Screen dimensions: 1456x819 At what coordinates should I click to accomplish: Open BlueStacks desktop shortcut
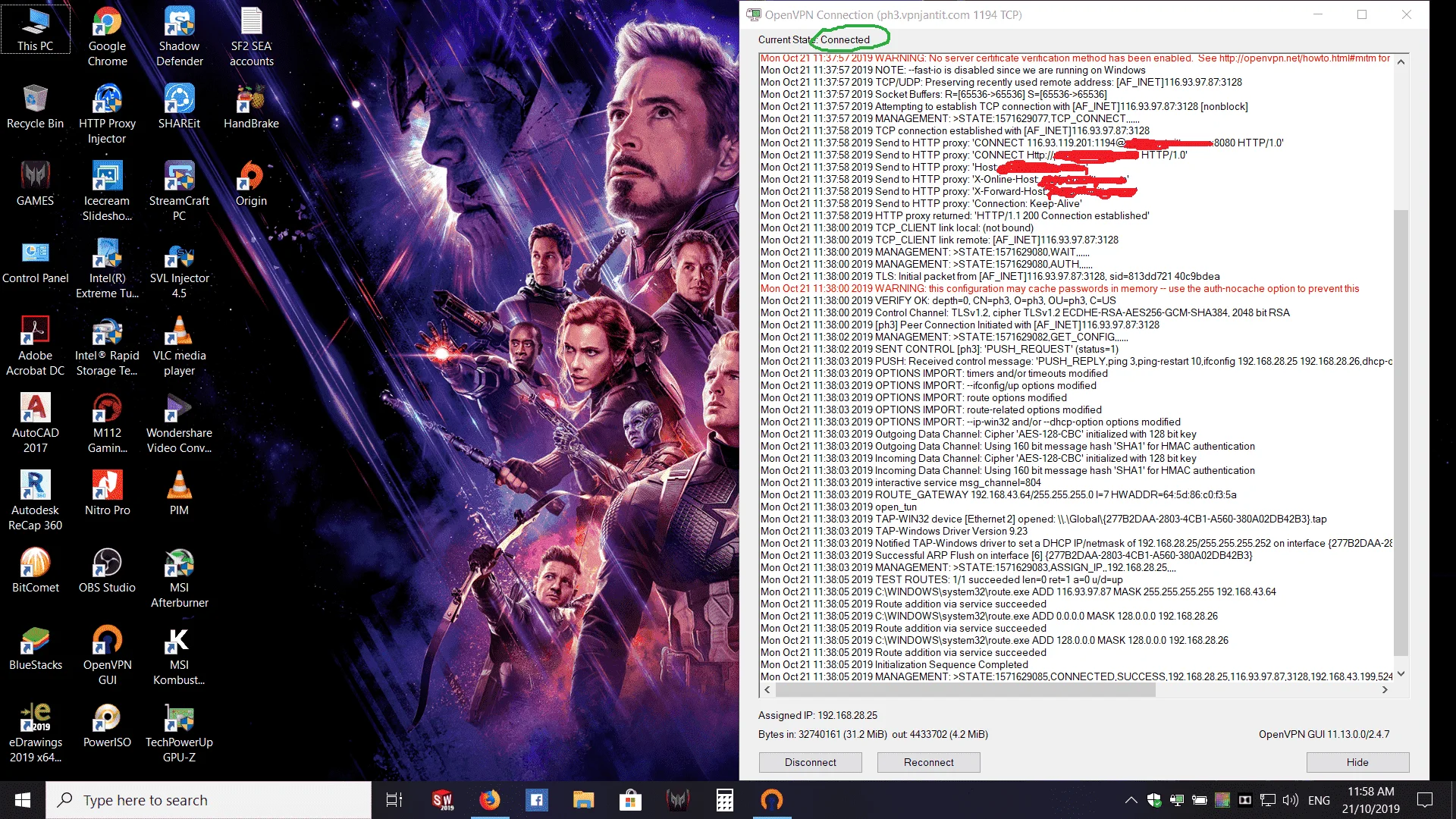35,649
